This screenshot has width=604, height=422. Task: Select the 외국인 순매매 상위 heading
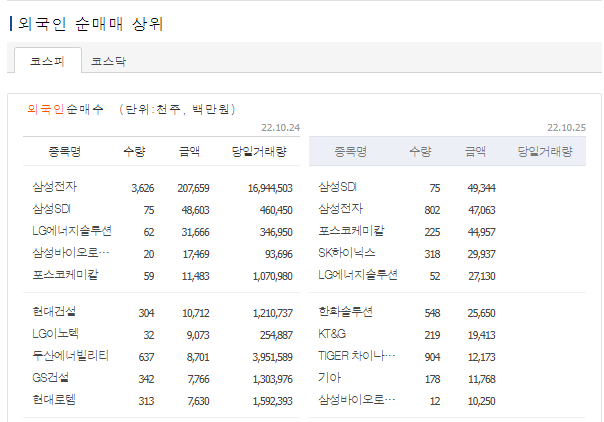coord(91,23)
